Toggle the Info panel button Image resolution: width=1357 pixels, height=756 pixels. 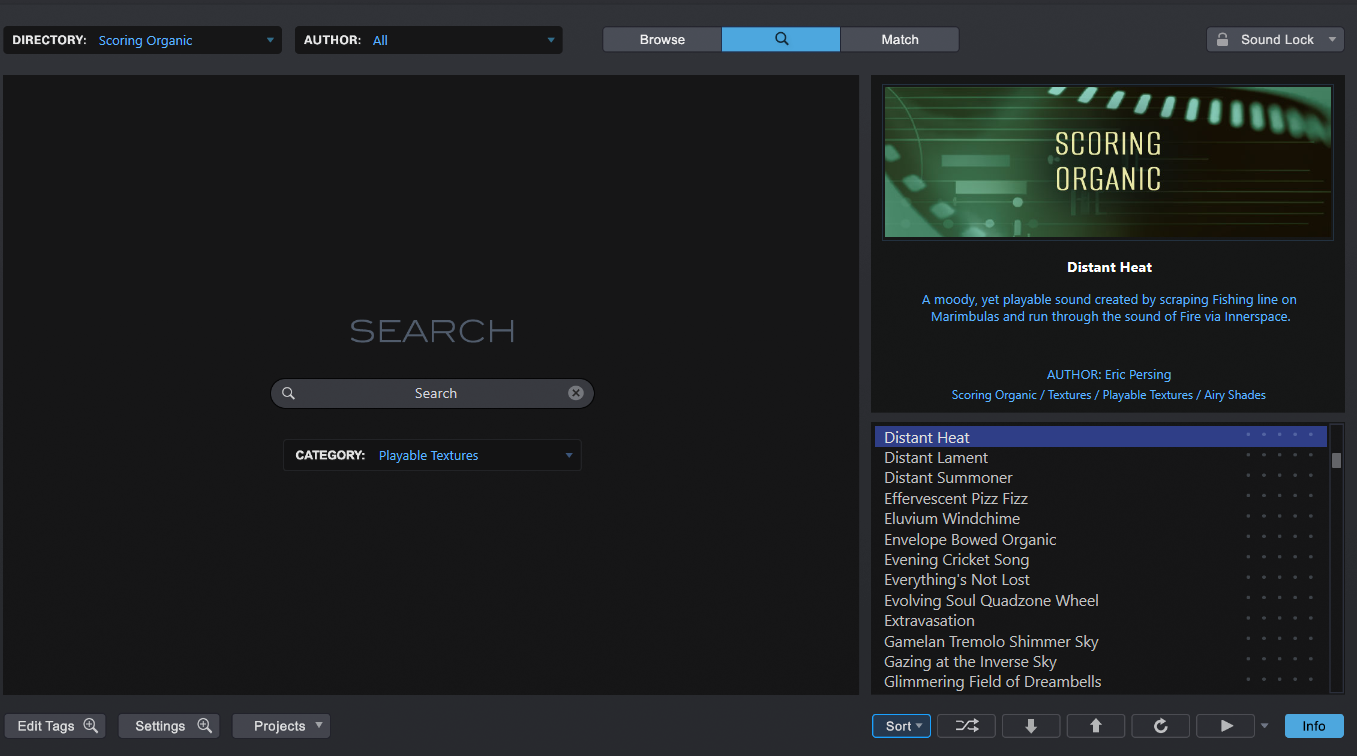click(x=1313, y=726)
